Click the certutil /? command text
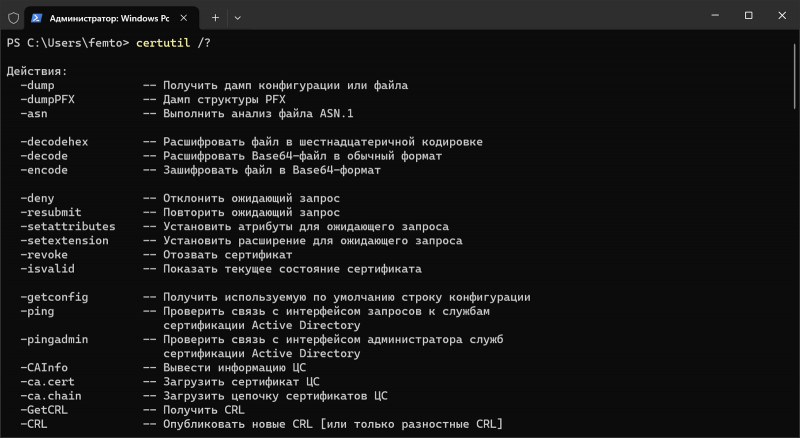800x438 pixels. pyautogui.click(x=173, y=43)
